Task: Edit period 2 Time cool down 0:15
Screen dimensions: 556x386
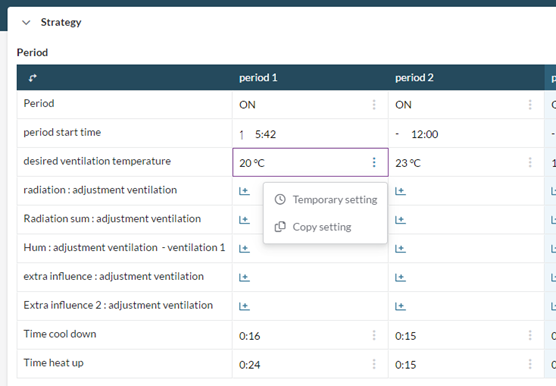Action: pos(406,336)
